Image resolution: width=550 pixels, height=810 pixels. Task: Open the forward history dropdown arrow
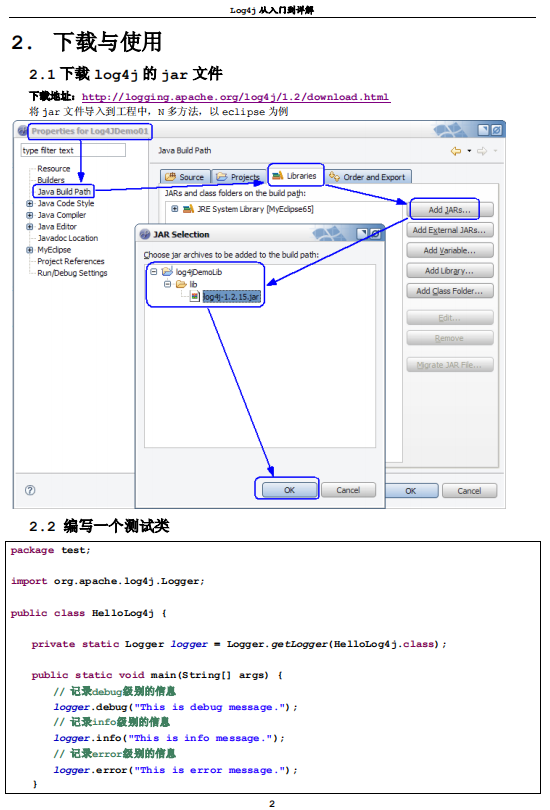pos(495,151)
